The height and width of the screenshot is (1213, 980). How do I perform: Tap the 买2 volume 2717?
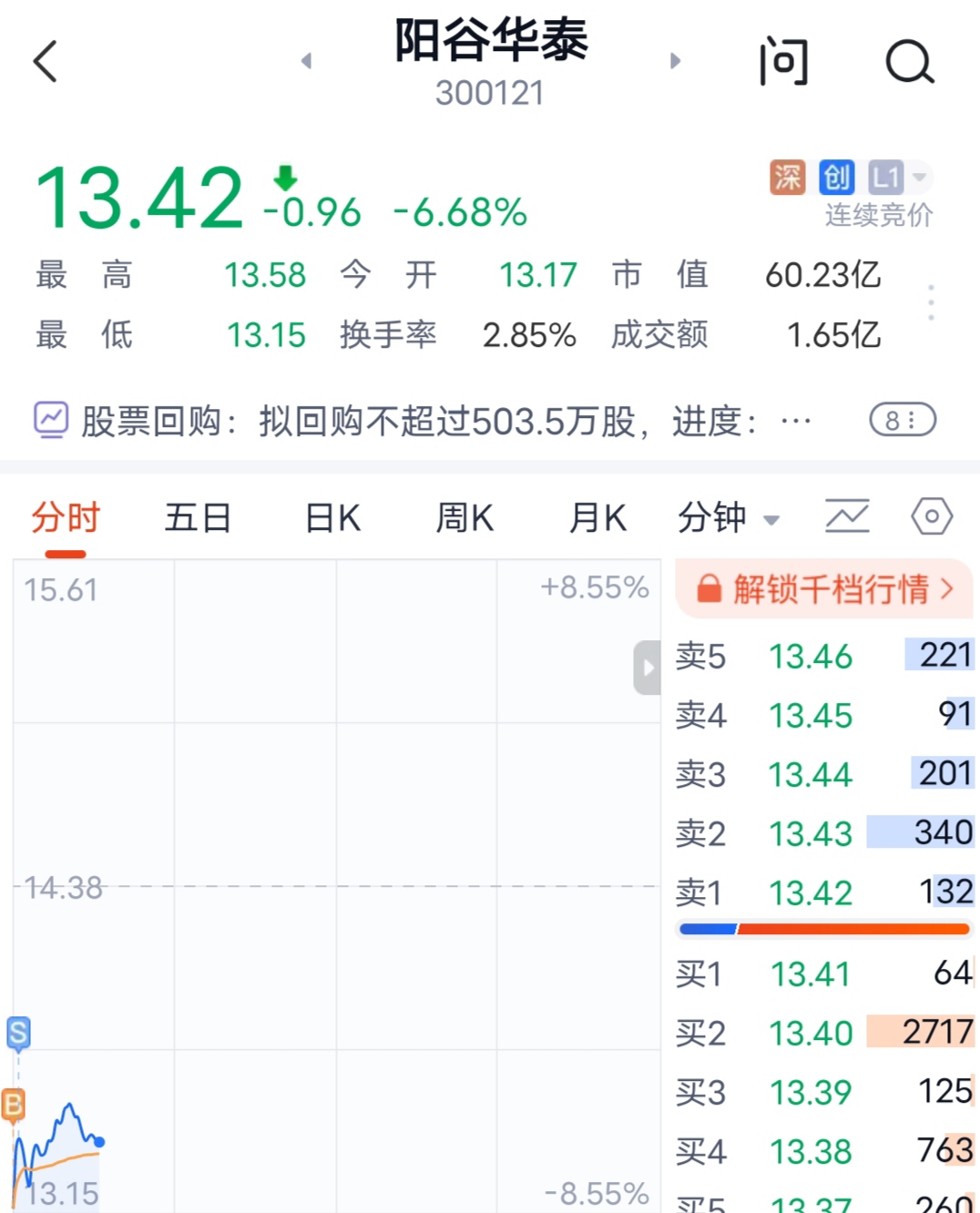coord(938,1032)
